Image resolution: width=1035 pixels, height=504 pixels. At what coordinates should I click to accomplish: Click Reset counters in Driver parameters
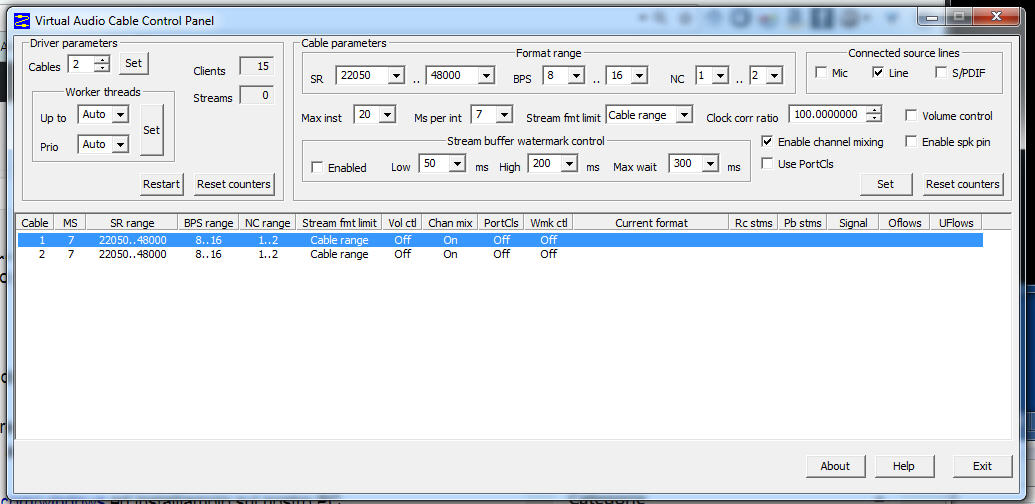[x=234, y=184]
